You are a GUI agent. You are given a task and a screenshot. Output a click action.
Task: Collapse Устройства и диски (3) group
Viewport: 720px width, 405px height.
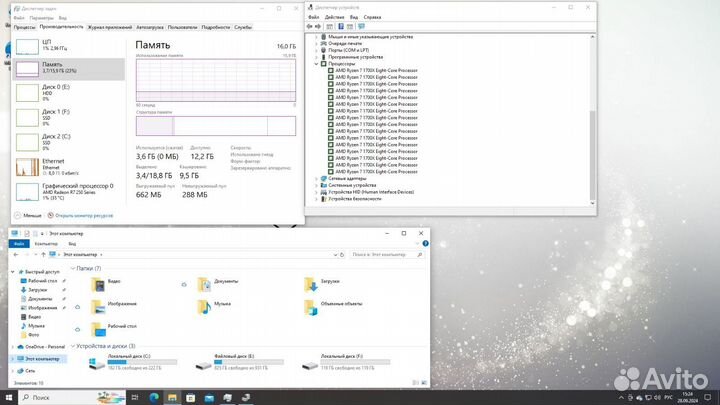click(73, 346)
